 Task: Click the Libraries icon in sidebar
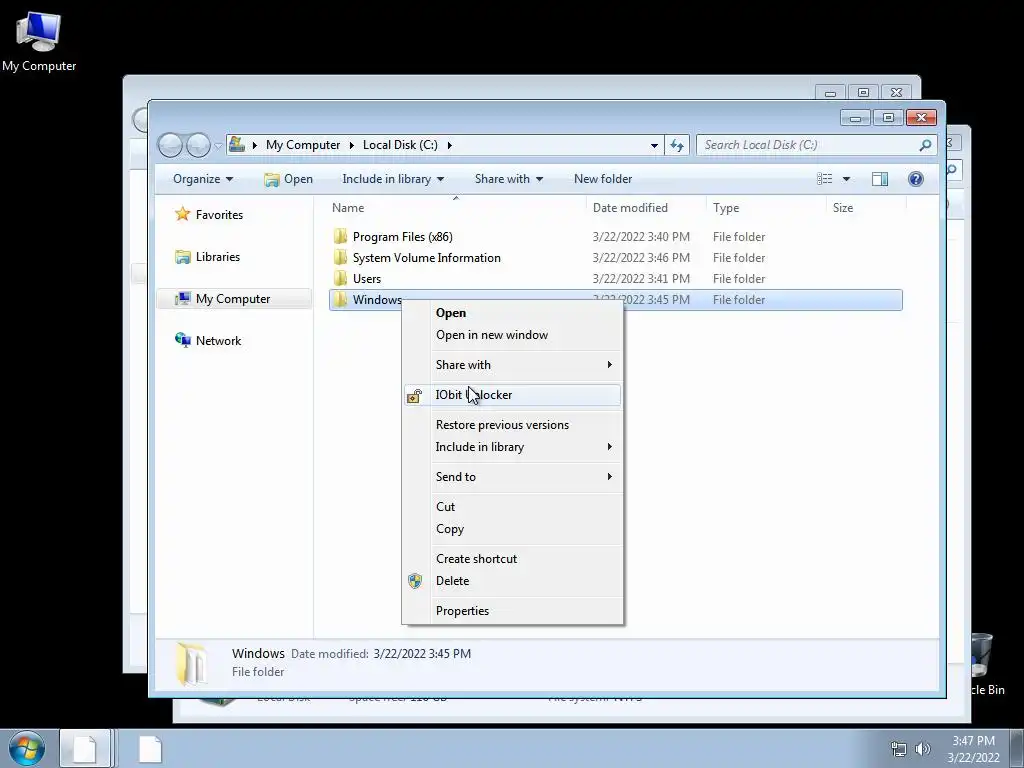click(182, 257)
